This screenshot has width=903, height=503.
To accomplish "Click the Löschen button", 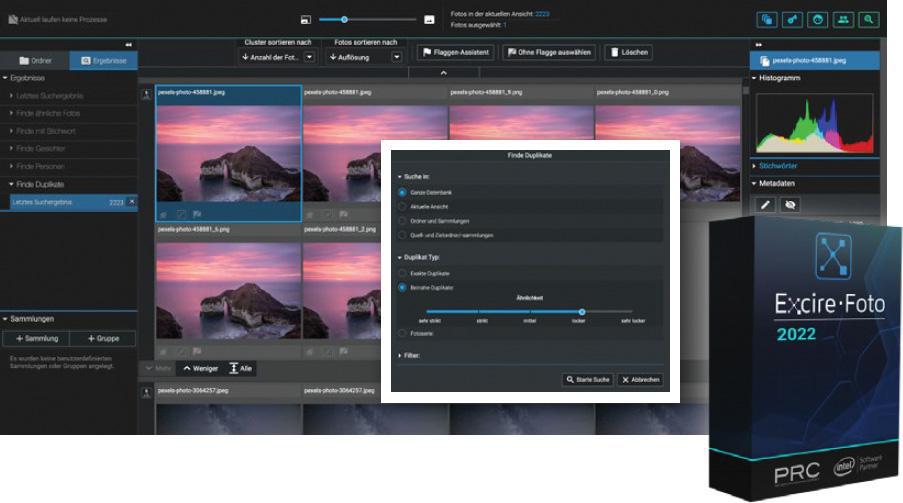I will 629,52.
